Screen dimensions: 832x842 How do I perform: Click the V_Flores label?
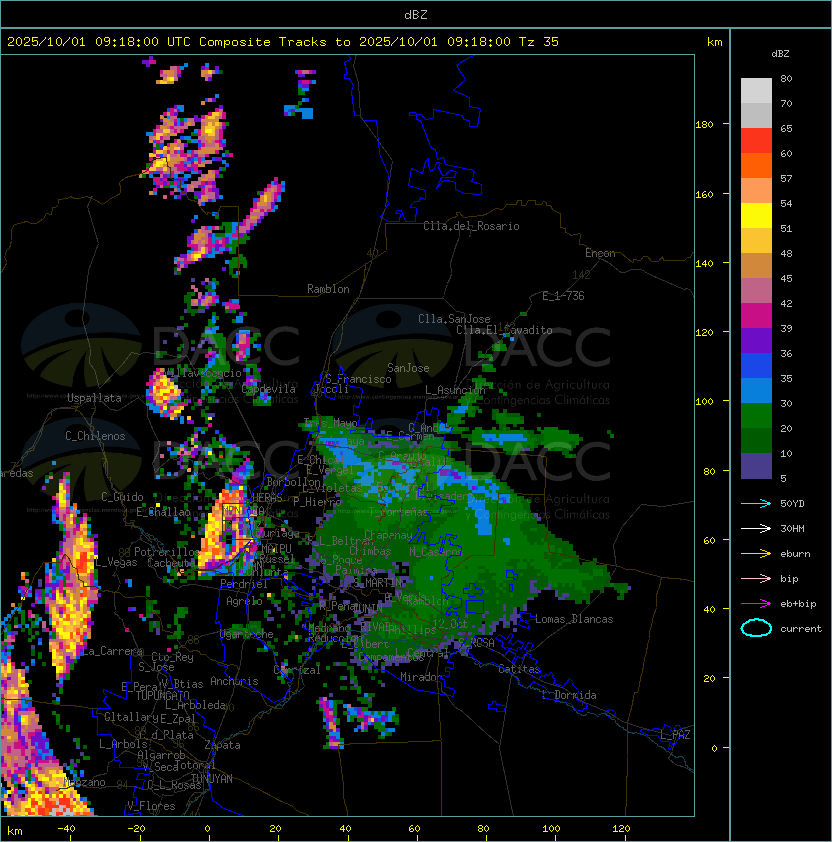pos(151,806)
